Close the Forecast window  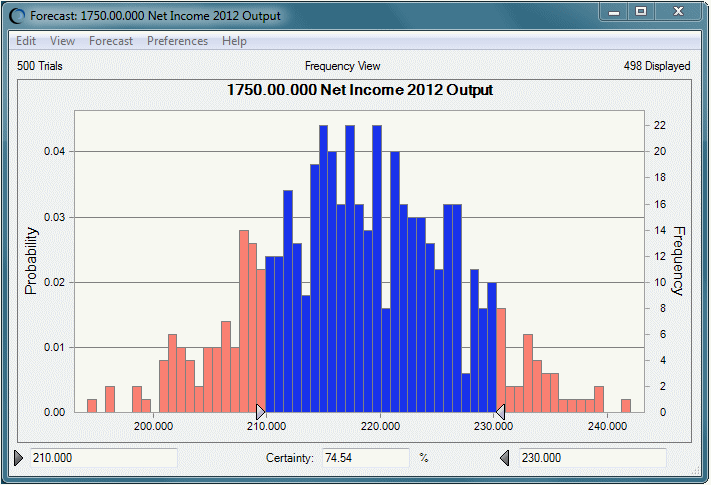(678, 12)
